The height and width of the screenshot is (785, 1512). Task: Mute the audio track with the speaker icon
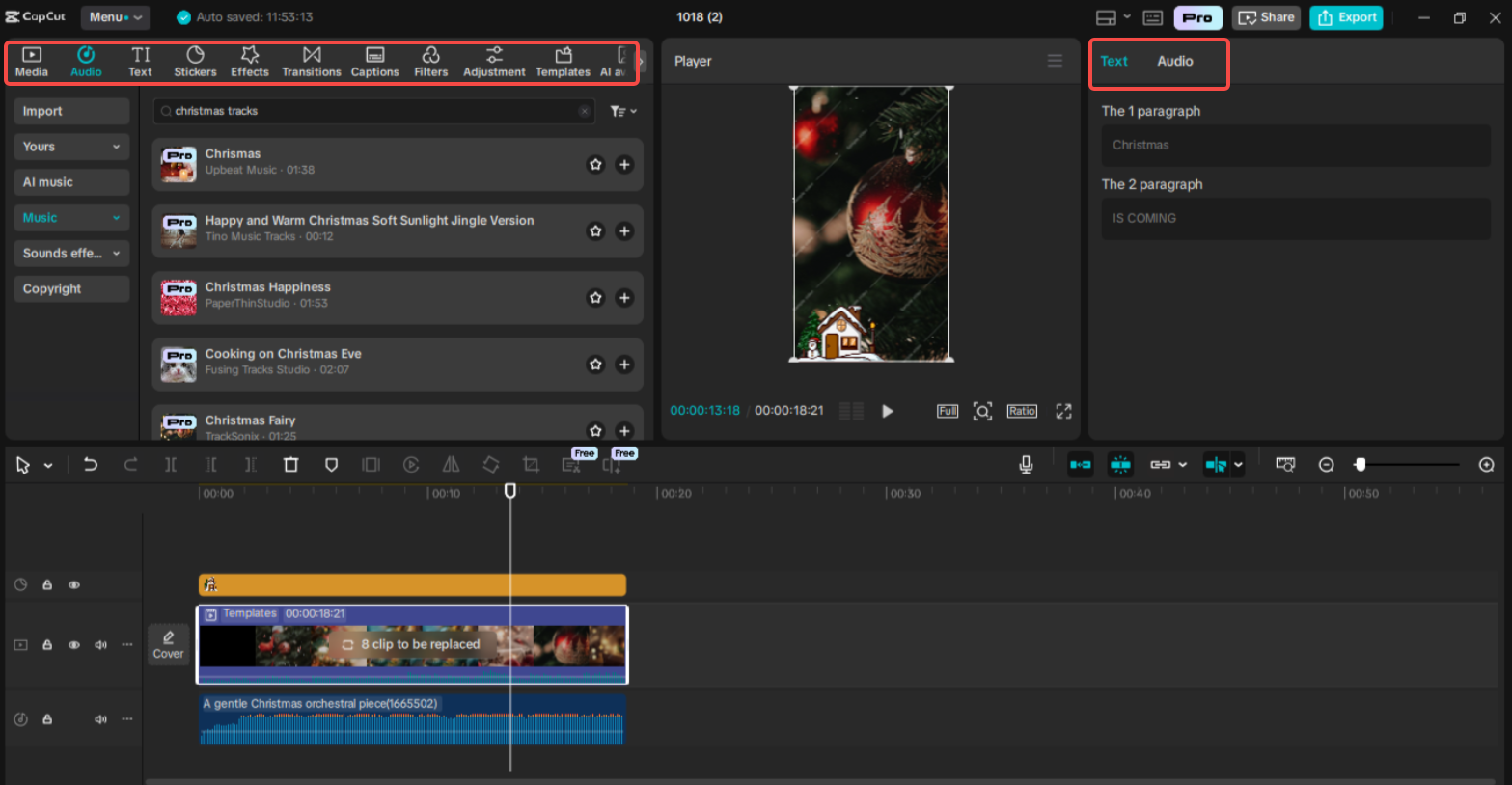click(100, 718)
